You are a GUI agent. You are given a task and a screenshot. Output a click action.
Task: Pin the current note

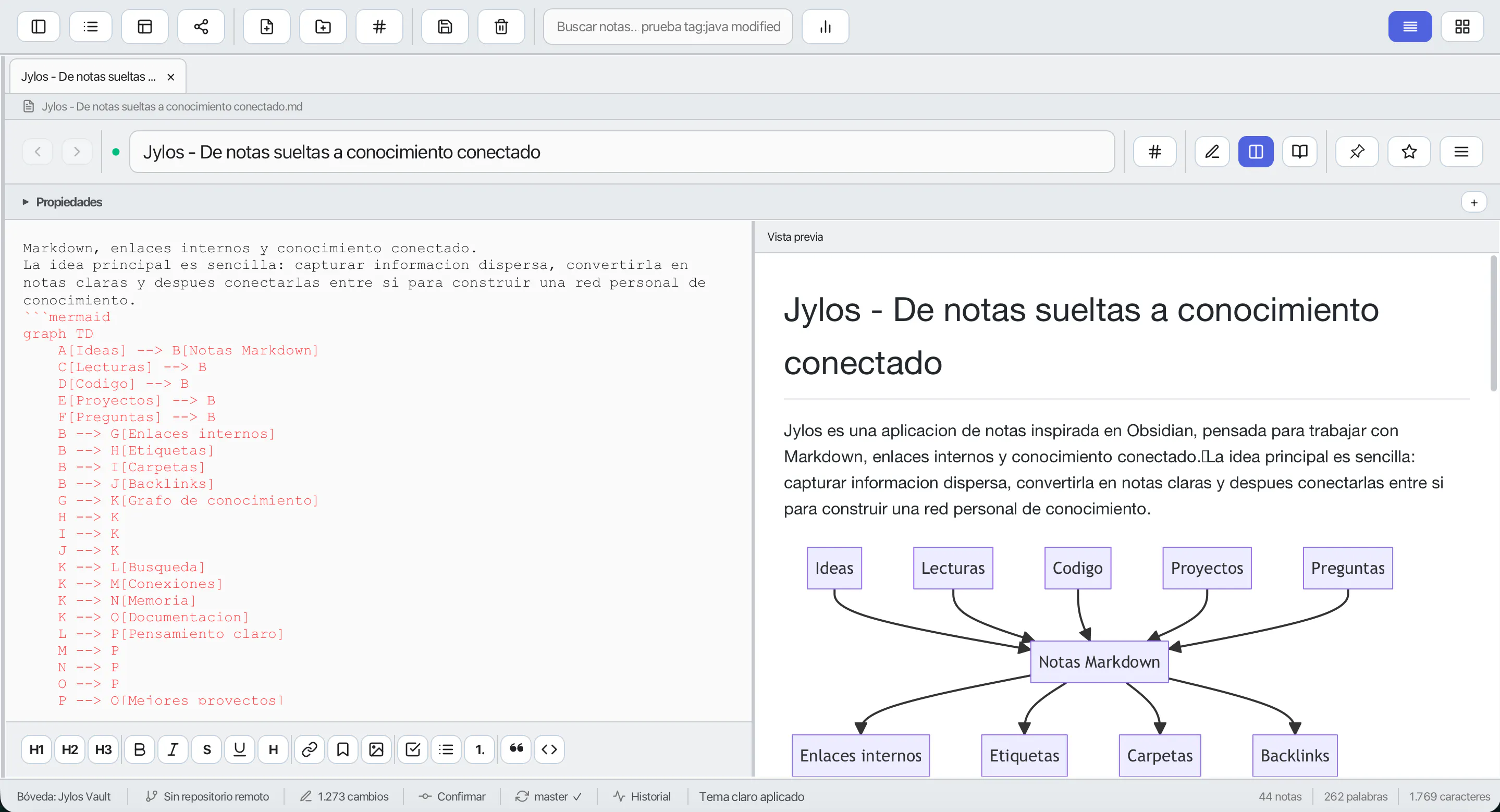1357,152
